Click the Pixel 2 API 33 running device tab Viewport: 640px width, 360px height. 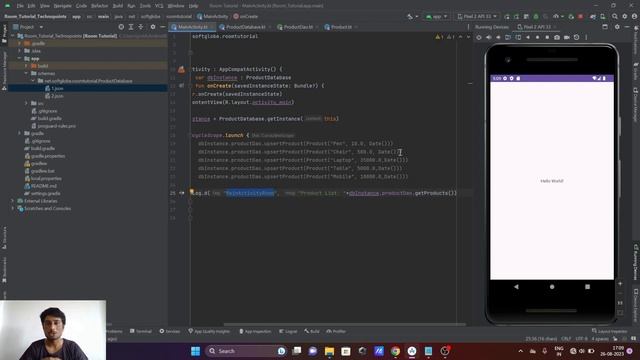536,27
